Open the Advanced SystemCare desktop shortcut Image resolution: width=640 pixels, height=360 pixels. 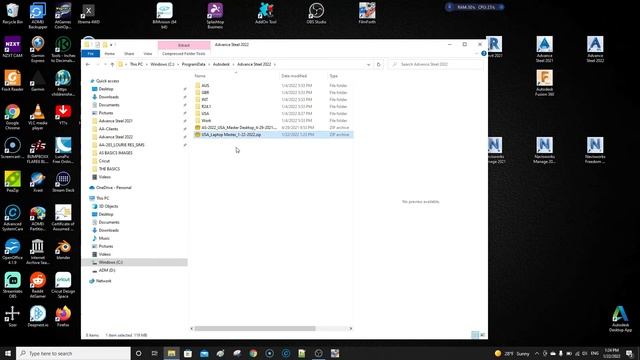click(12, 218)
